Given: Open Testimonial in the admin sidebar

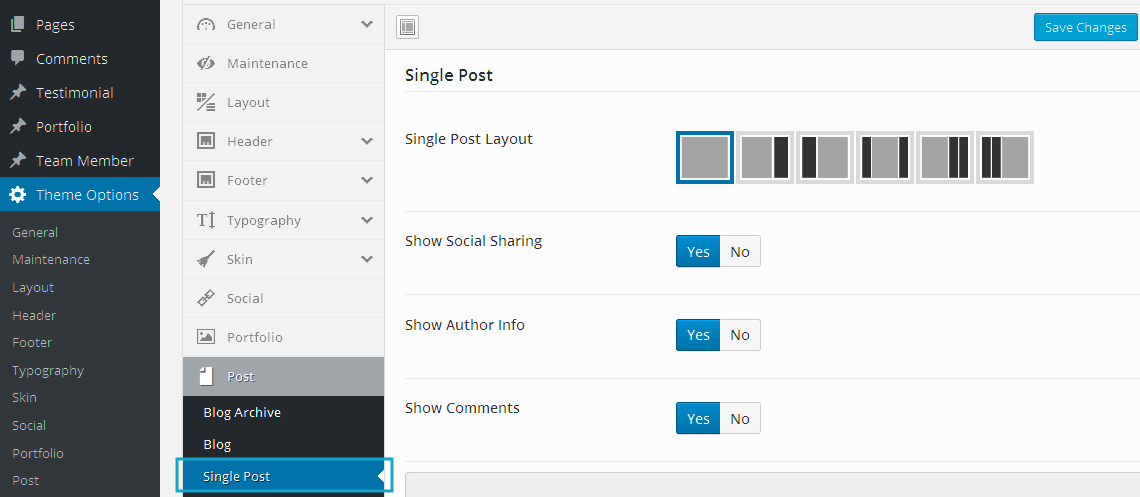Looking at the screenshot, I should [74, 93].
